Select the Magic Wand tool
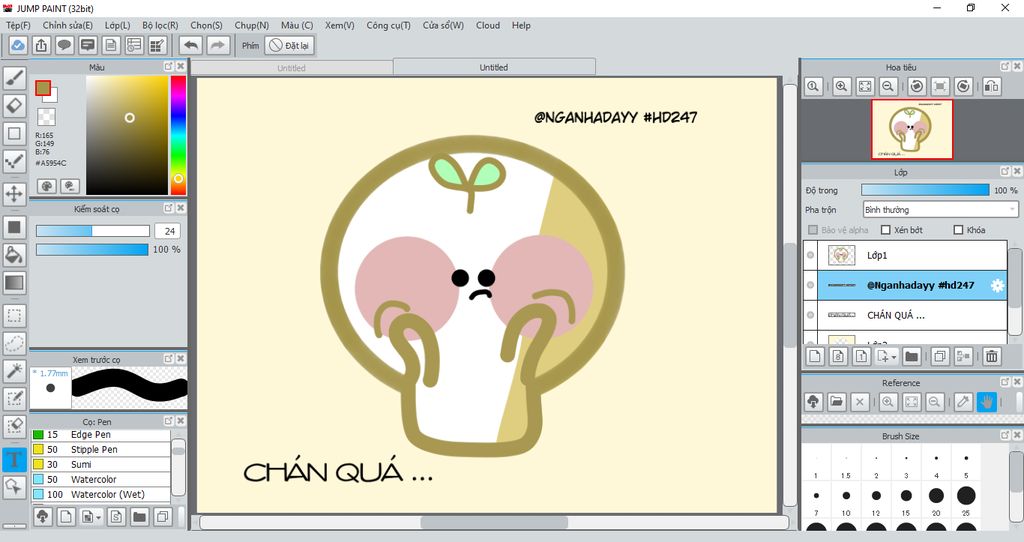The height and width of the screenshot is (542, 1024). pyautogui.click(x=14, y=371)
